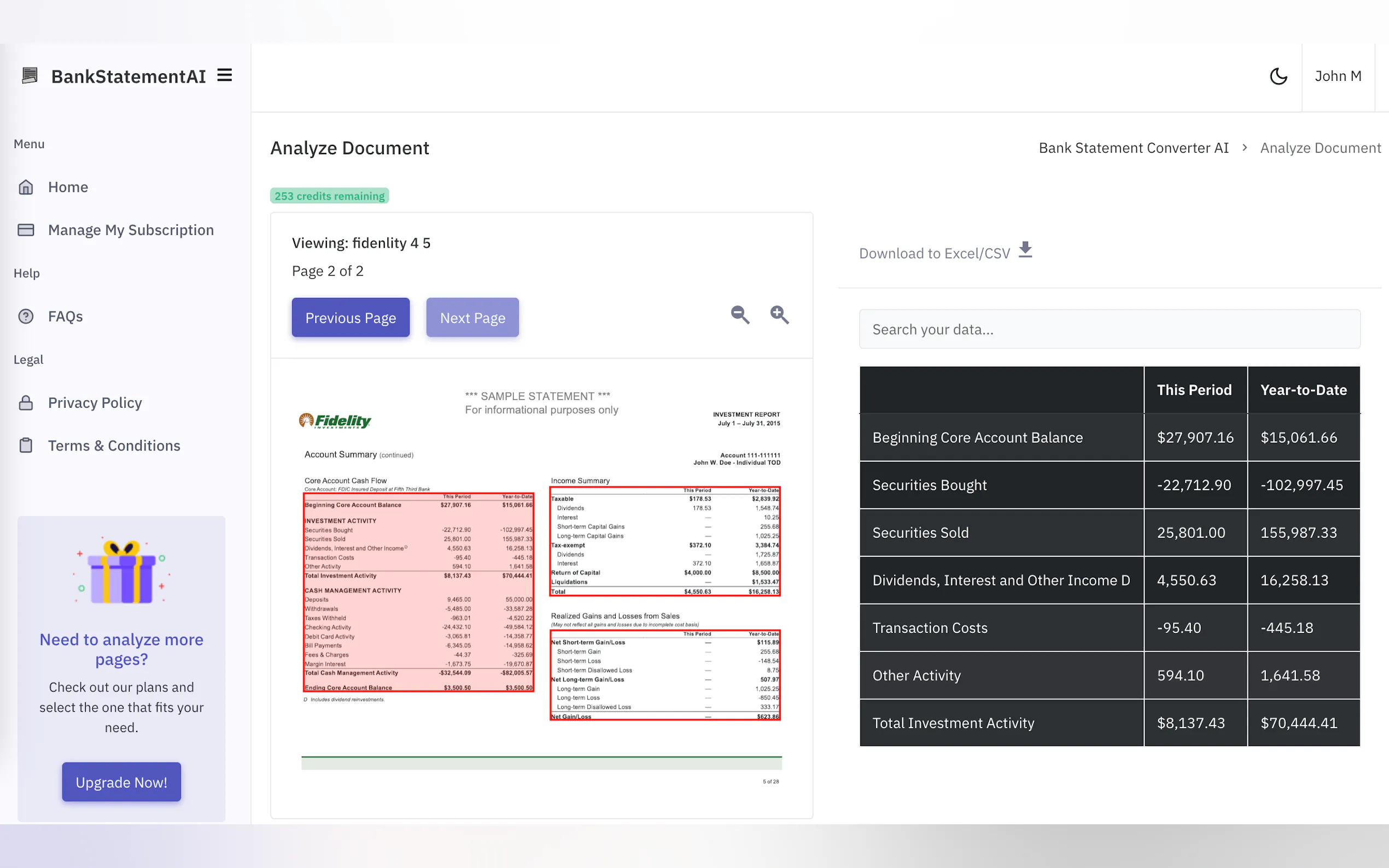This screenshot has height=868, width=1389.
Task: Click Year-to-Date column header
Action: click(1303, 390)
